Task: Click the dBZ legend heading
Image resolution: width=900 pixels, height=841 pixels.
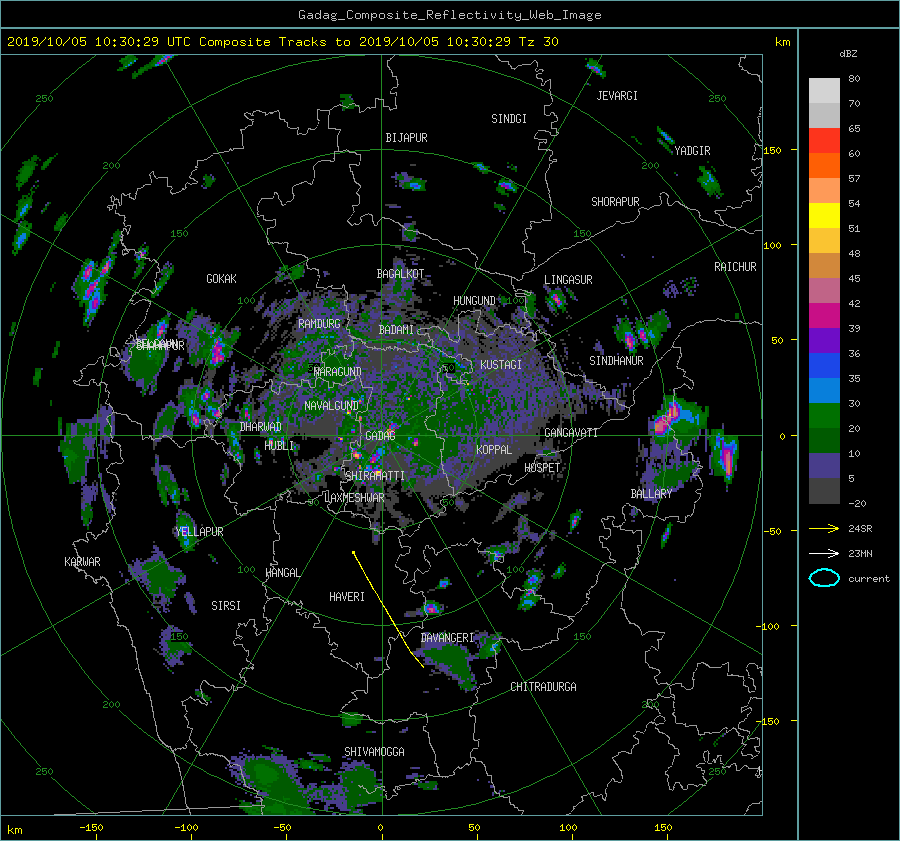Action: 848,54
